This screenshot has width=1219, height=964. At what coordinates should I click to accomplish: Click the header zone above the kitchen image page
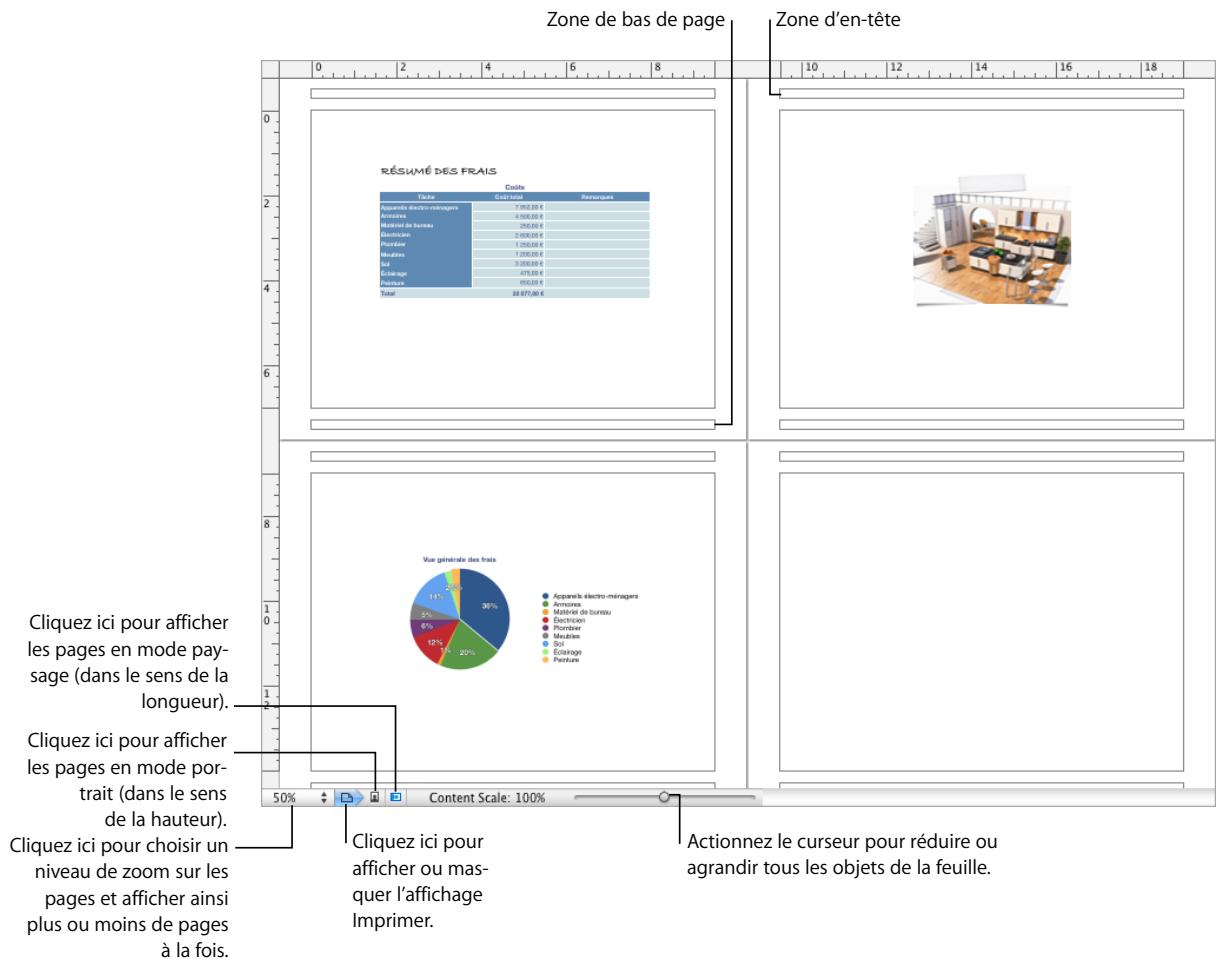981,94
